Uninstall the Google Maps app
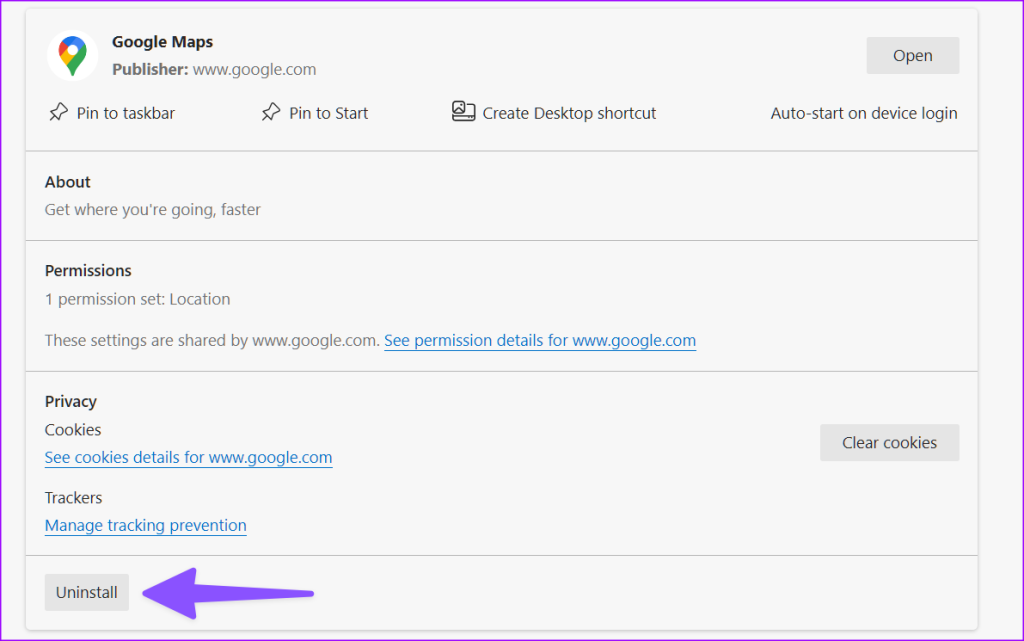The width and height of the screenshot is (1024, 641). [86, 592]
